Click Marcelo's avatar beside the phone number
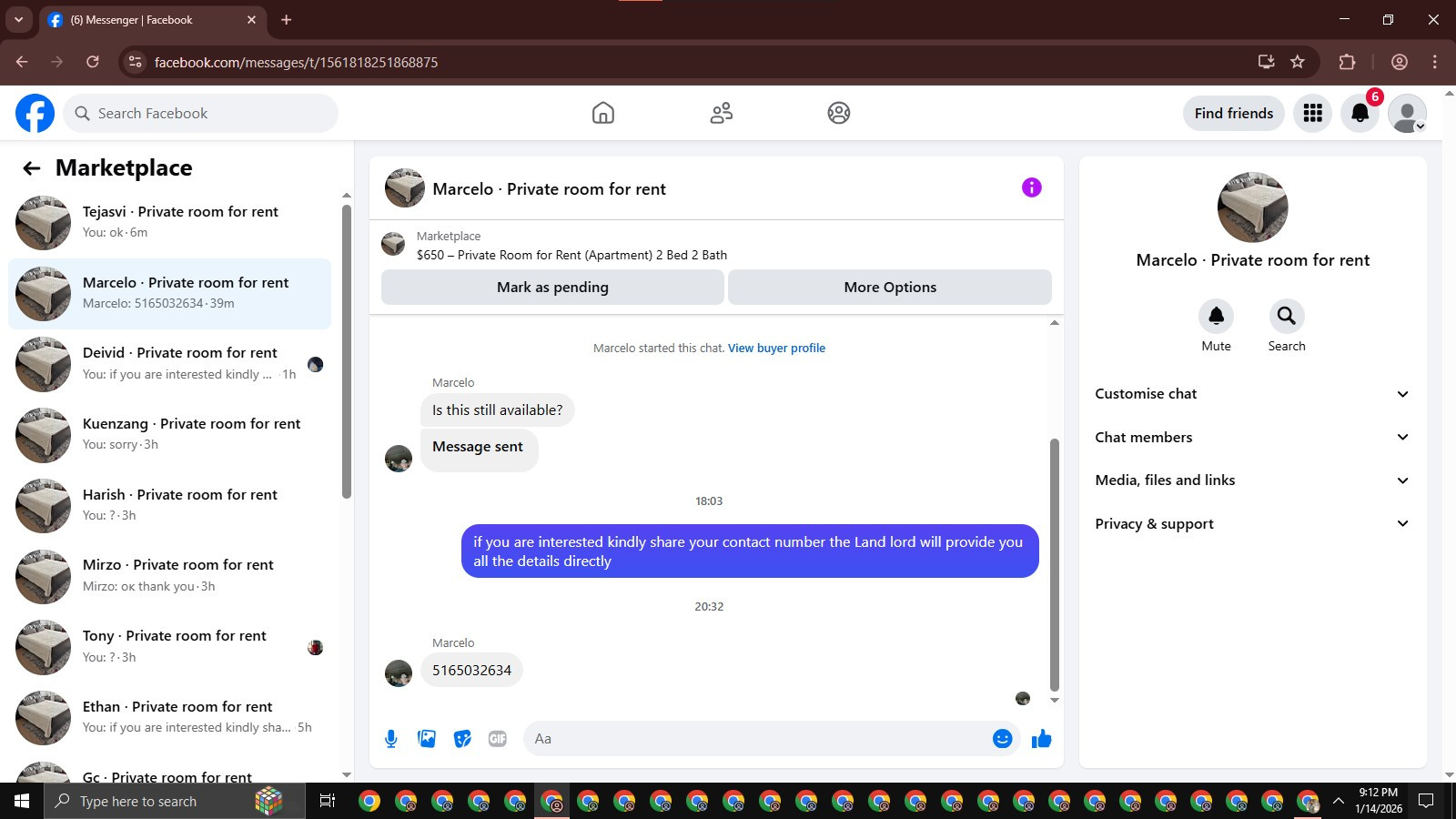1456x819 pixels. click(x=399, y=673)
